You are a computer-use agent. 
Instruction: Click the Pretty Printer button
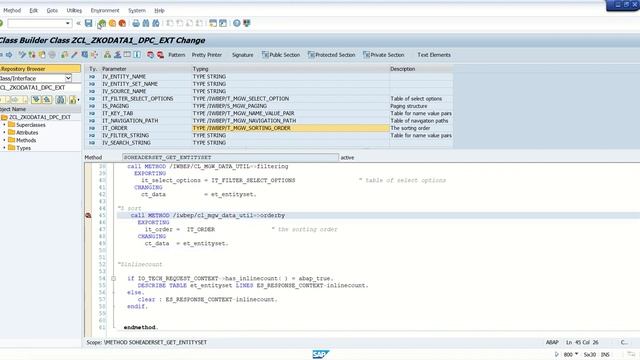click(207, 55)
